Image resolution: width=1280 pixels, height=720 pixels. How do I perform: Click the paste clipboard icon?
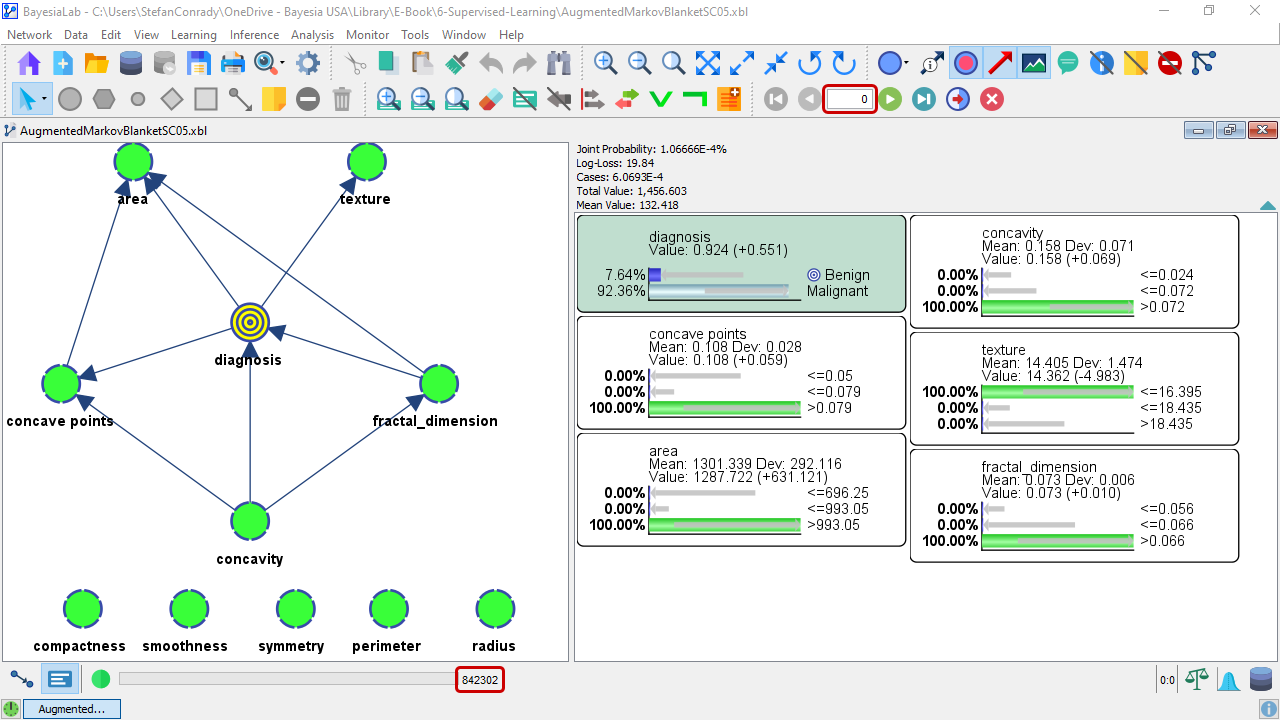[422, 63]
